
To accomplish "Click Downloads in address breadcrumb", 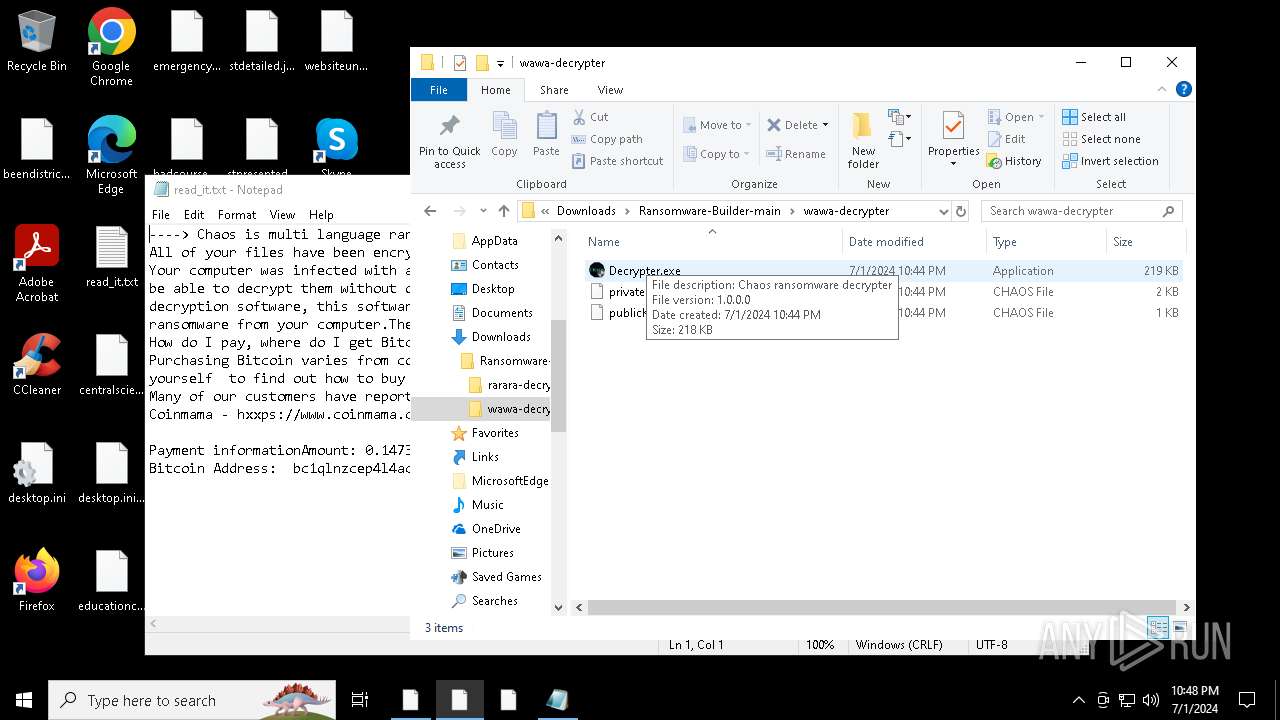I will click(586, 211).
